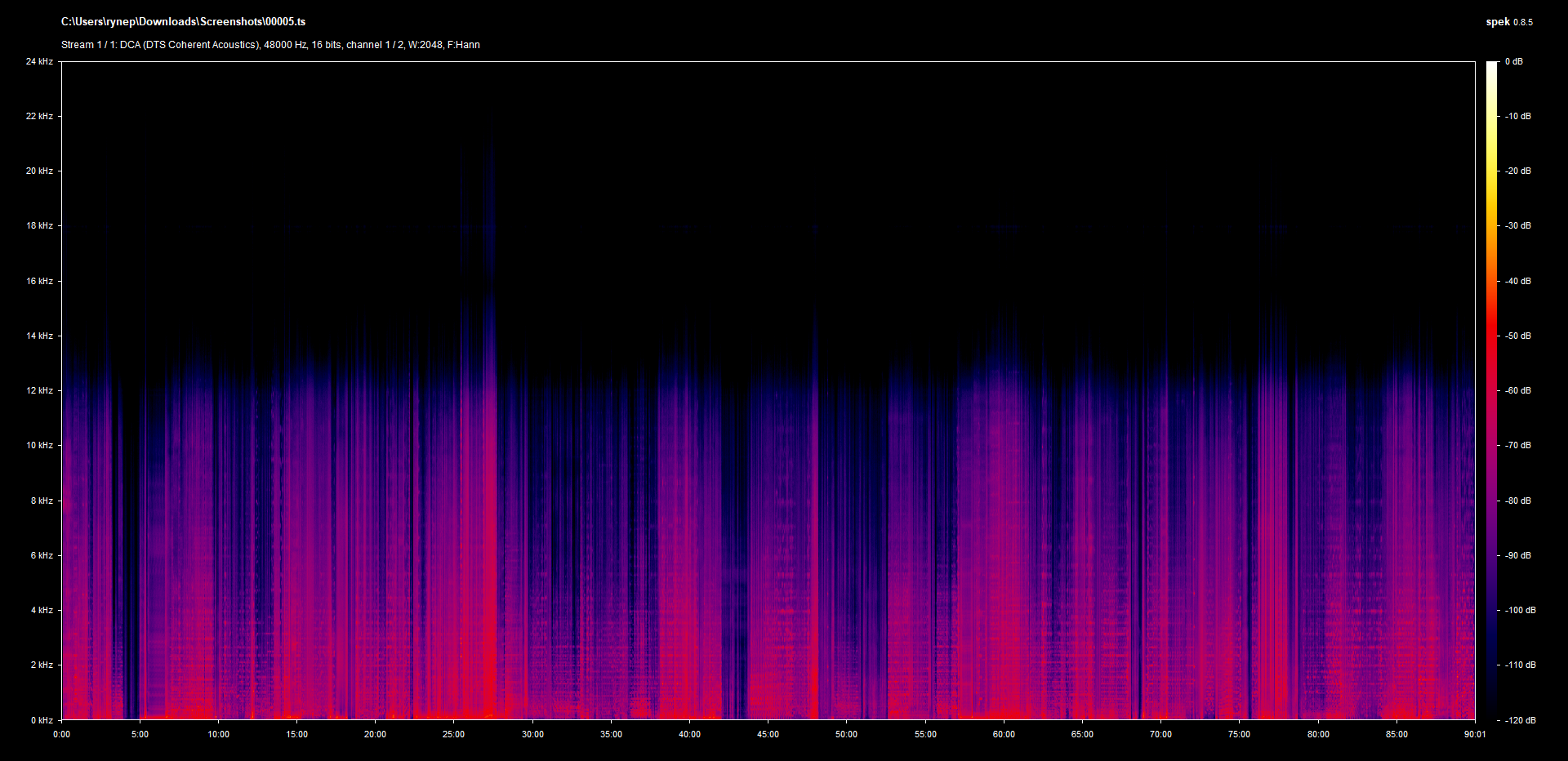
Task: Click the spek 0.8.5 version label
Action: pyautogui.click(x=1508, y=22)
